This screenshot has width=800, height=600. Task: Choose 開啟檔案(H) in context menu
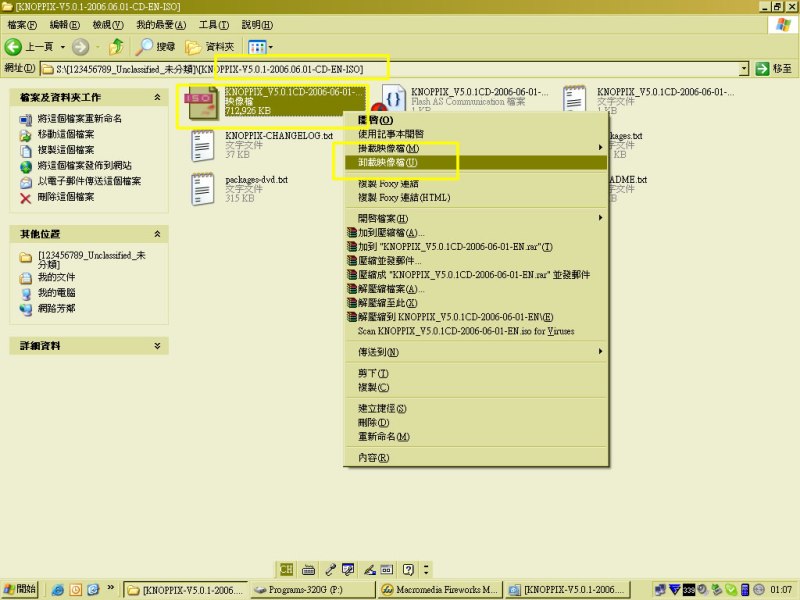coord(476,218)
